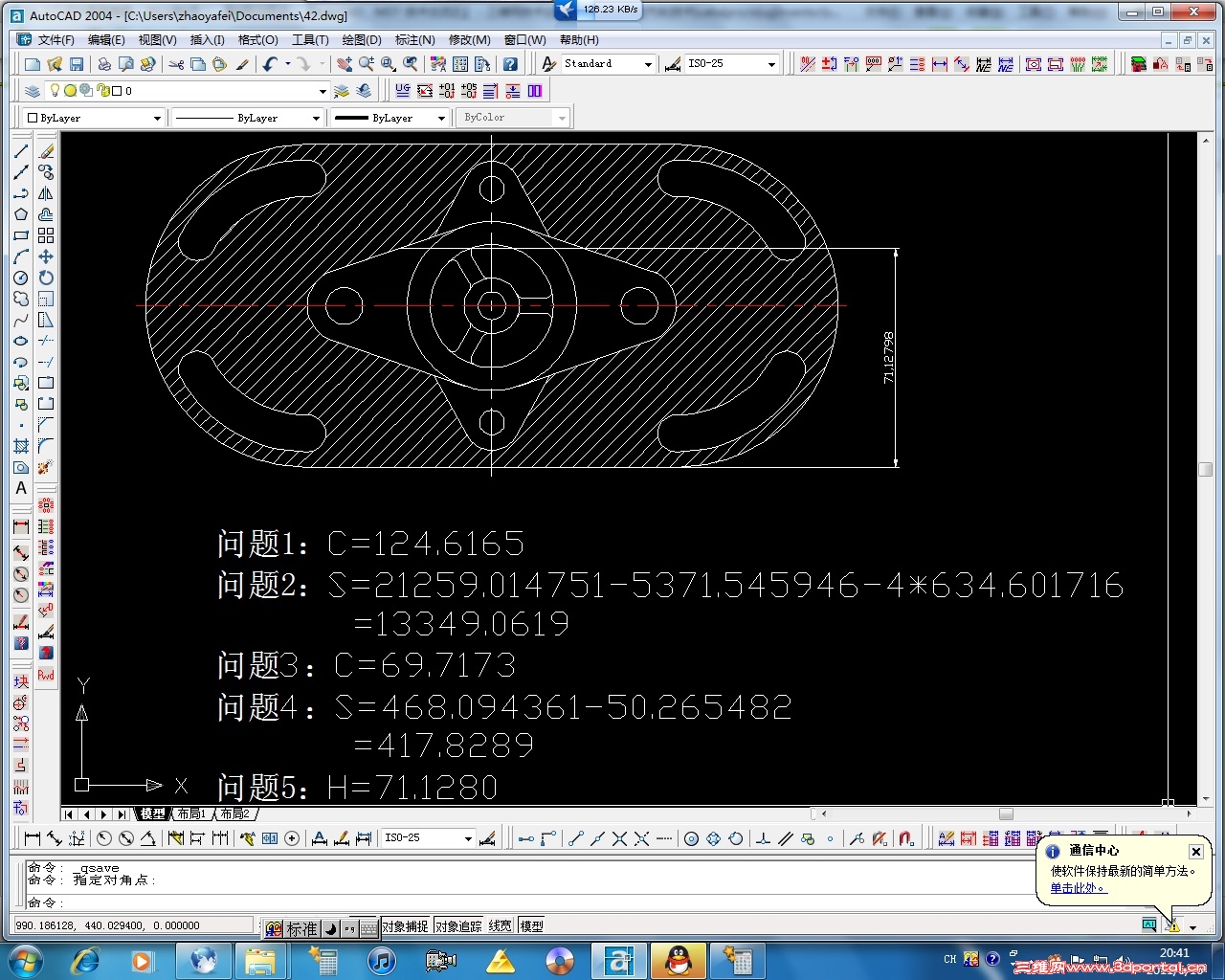This screenshot has height=980, width=1225.
Task: Click the taskbar clock showing 20:41
Action: (1174, 953)
